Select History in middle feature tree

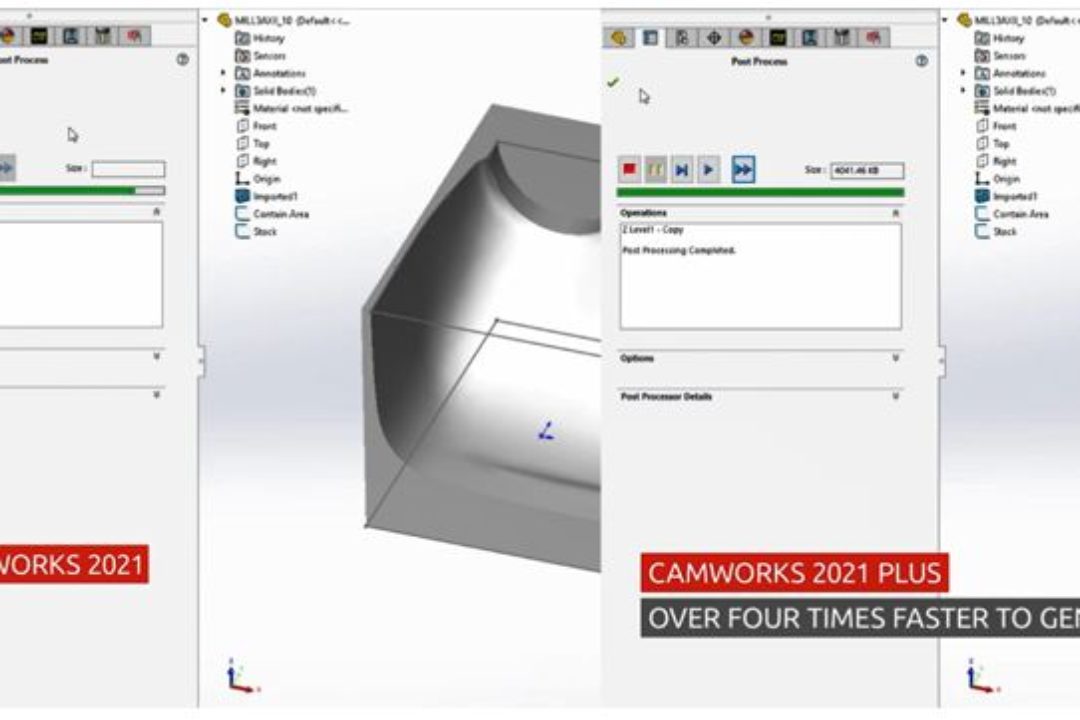[x=260, y=38]
